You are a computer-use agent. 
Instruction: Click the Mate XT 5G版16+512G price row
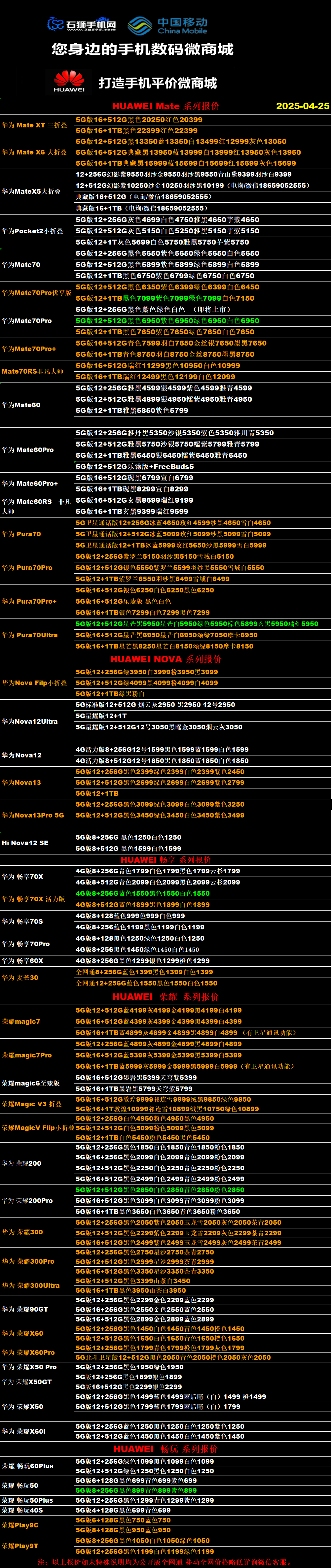pyautogui.click(x=202, y=119)
